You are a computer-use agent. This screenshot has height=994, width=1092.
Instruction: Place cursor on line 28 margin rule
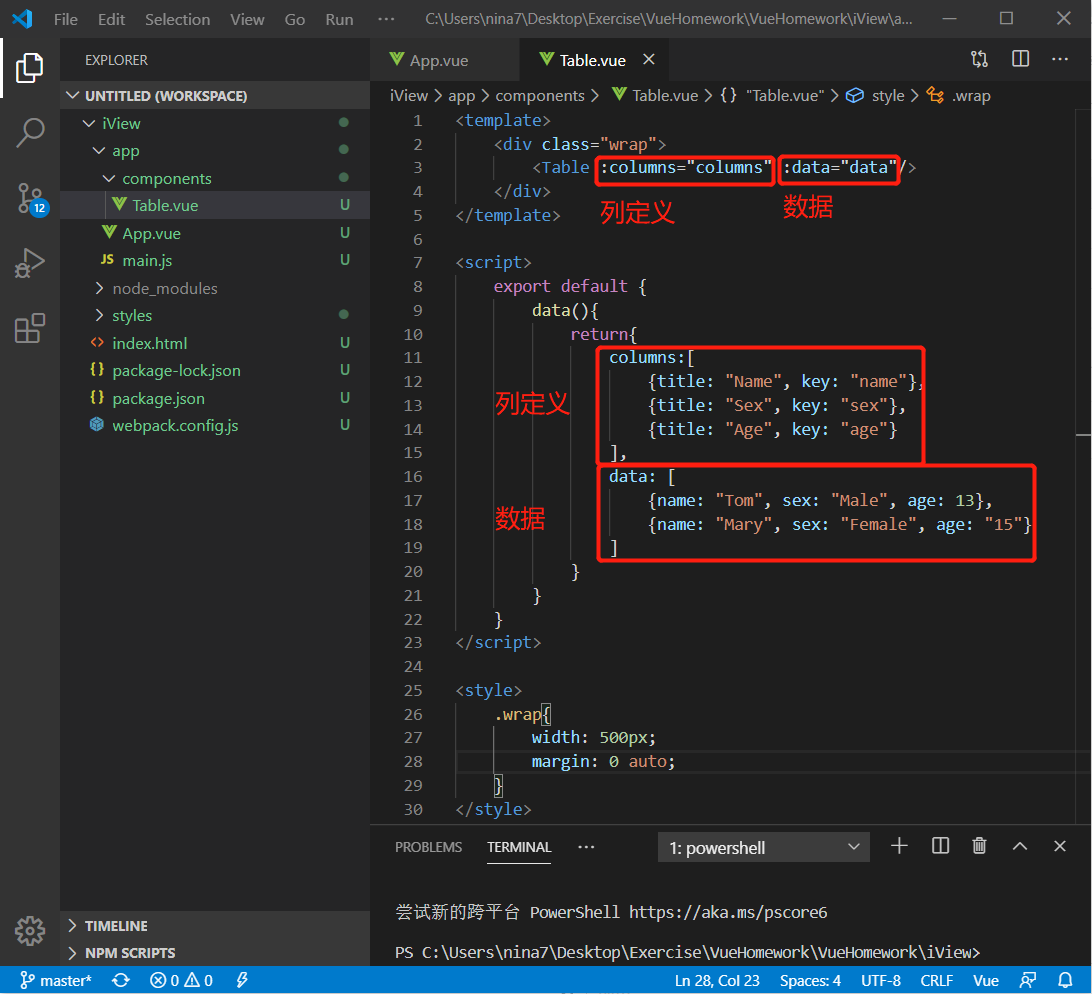click(603, 761)
